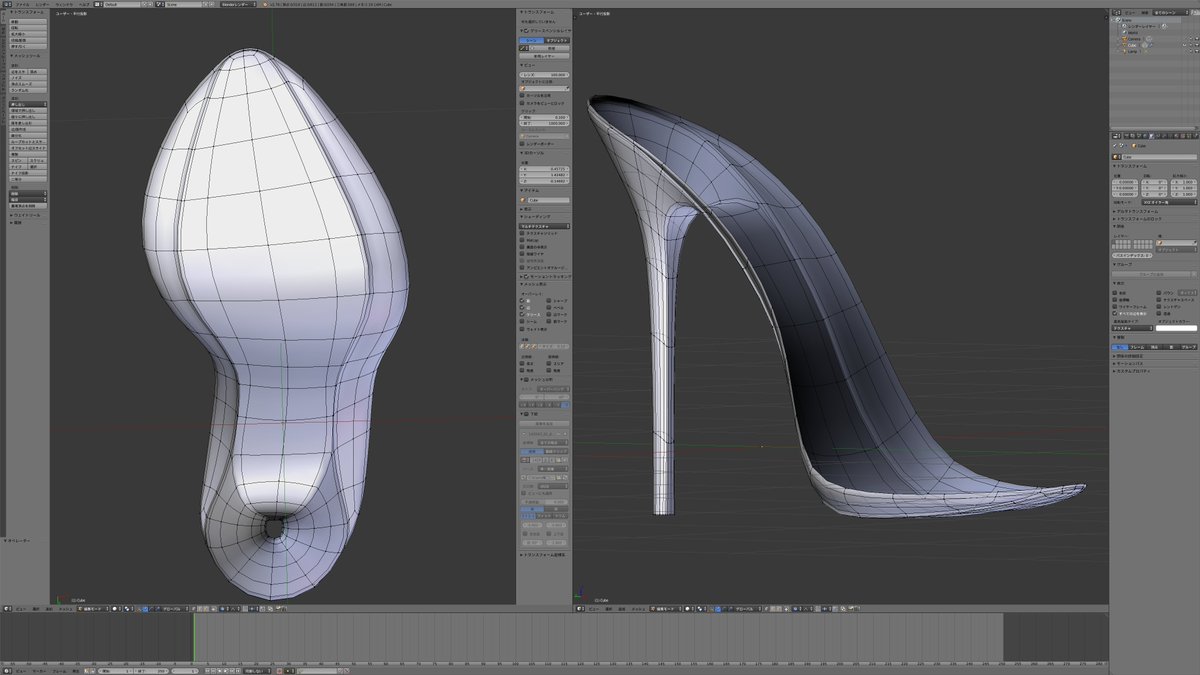The image size is (1200, 675).
Task: Click the Blender logo icon in the top header
Action: click(264, 4)
